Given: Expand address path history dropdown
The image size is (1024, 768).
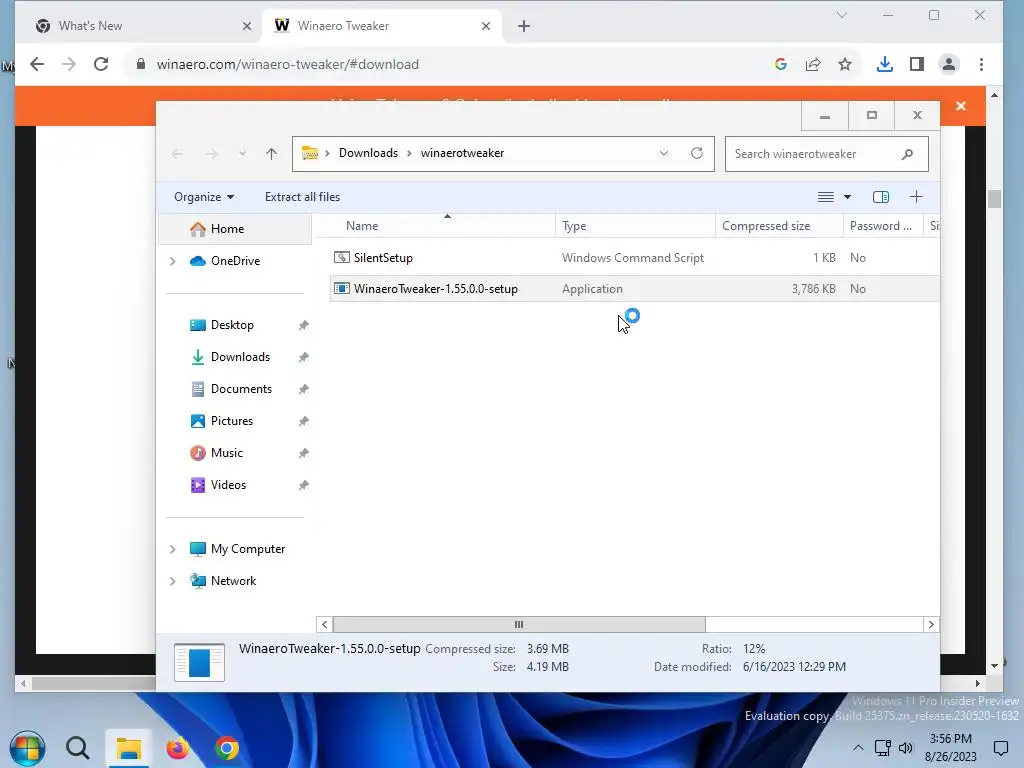Looking at the screenshot, I should click(x=664, y=153).
